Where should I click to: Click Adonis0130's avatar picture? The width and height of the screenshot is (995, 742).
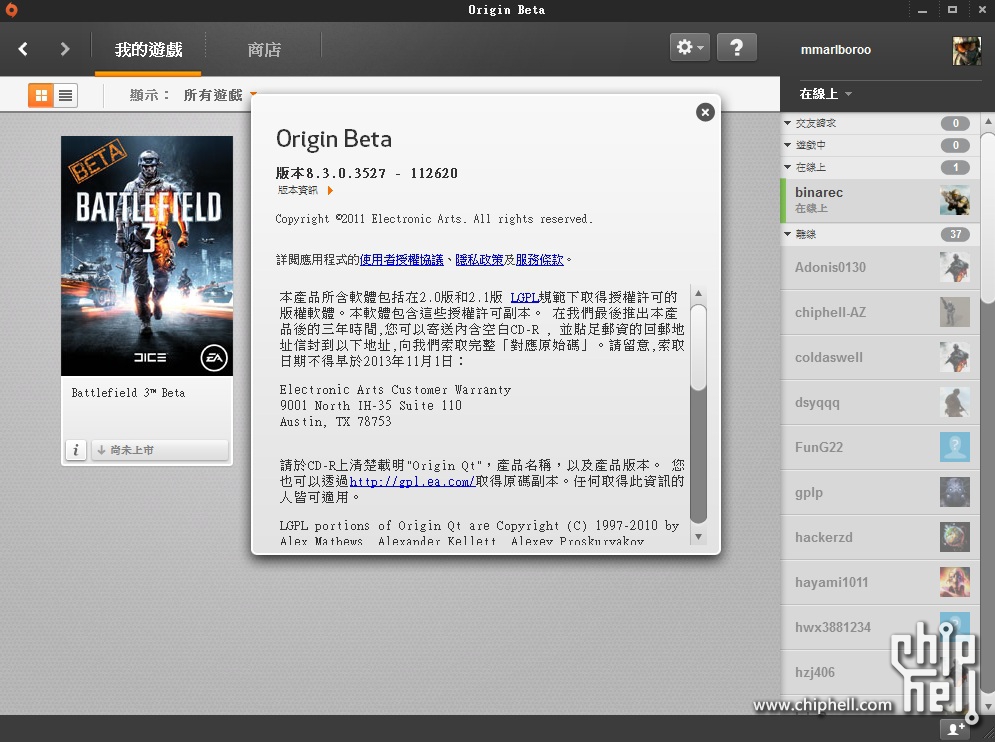point(954,267)
